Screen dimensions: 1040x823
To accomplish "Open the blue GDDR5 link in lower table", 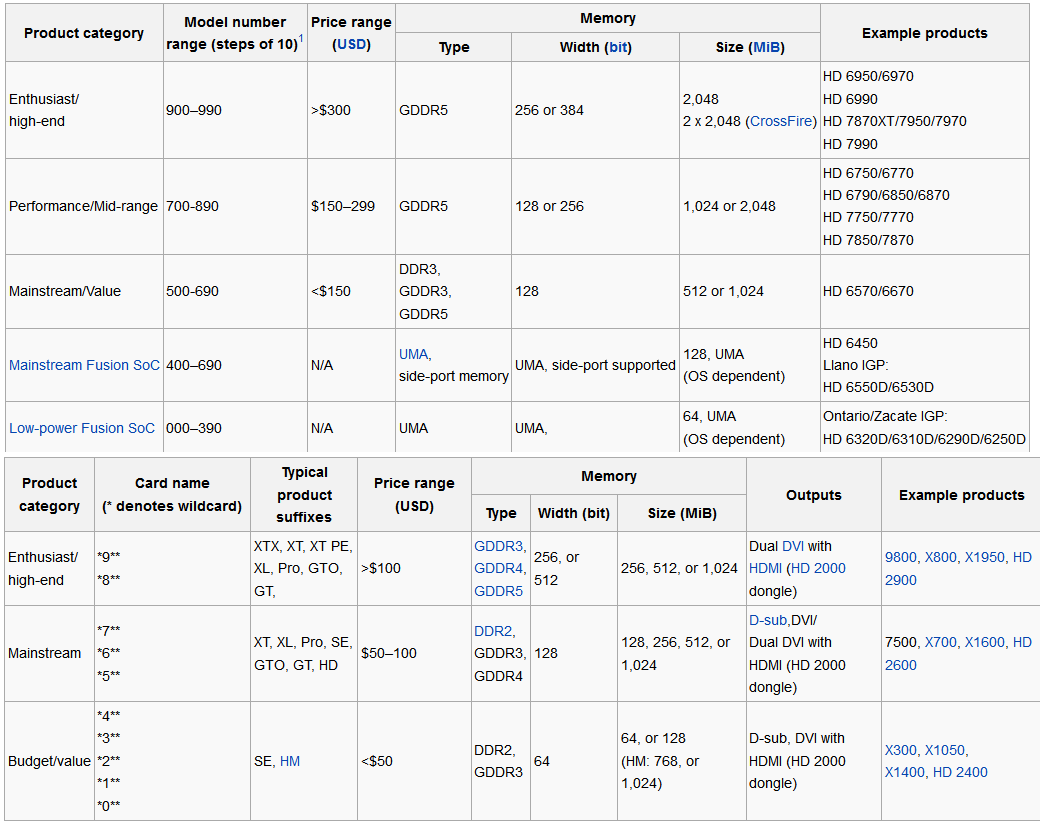I will (x=498, y=591).
